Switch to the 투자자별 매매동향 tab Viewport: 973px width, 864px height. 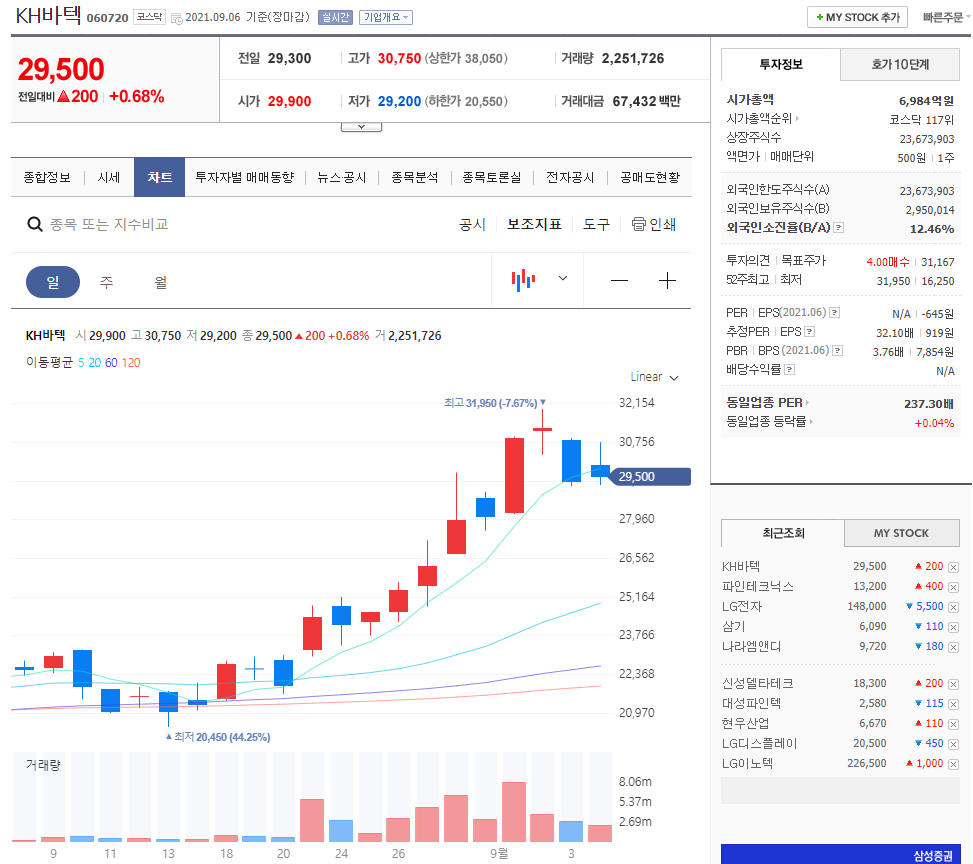[x=244, y=178]
